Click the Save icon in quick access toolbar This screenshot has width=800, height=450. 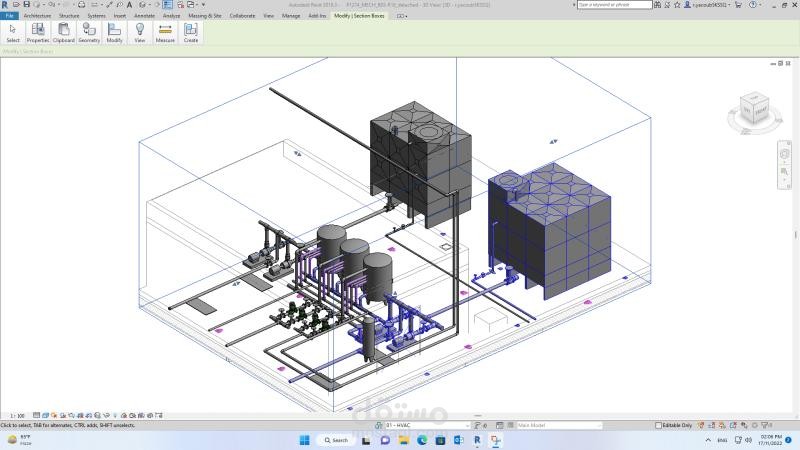[x=27, y=5]
